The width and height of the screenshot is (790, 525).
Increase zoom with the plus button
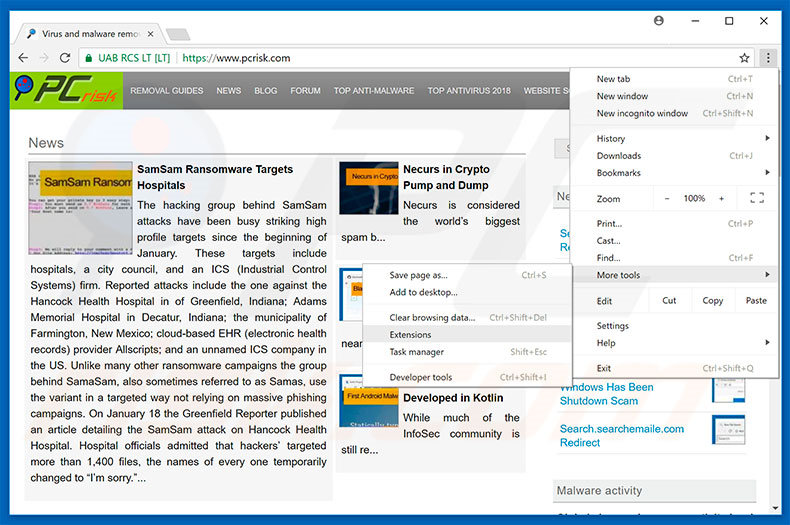click(721, 199)
